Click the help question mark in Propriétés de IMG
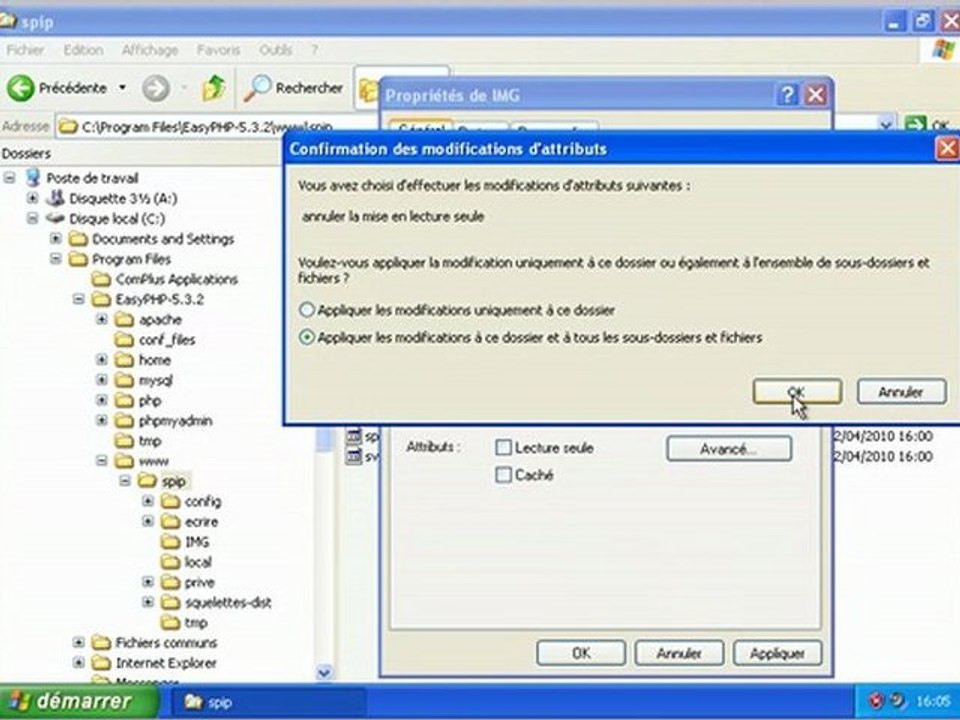Screen dimensions: 960x720 pos(787,94)
